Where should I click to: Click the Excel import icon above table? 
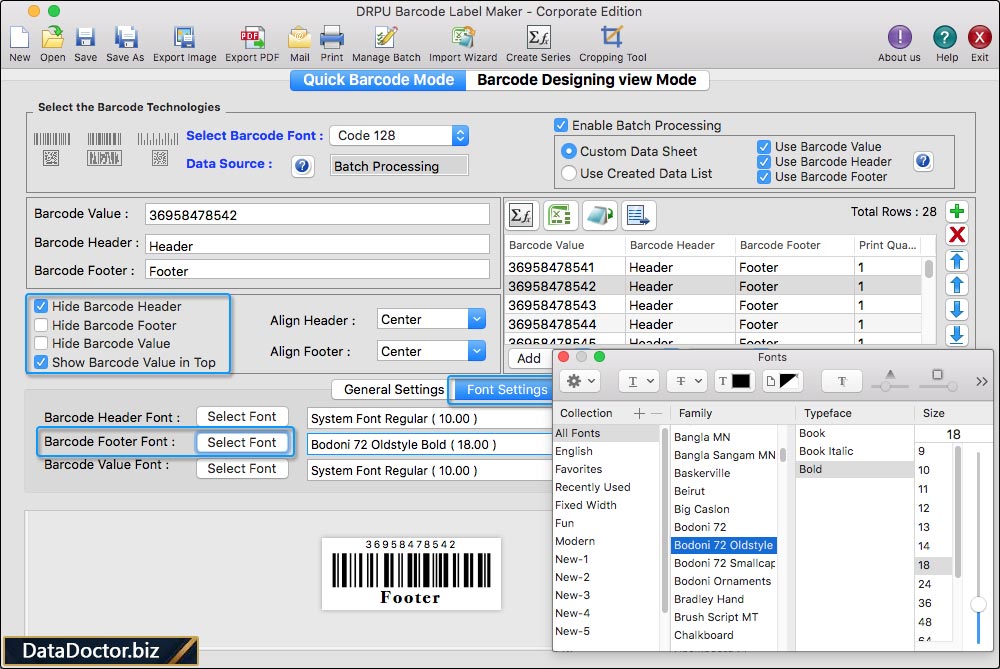coord(560,216)
